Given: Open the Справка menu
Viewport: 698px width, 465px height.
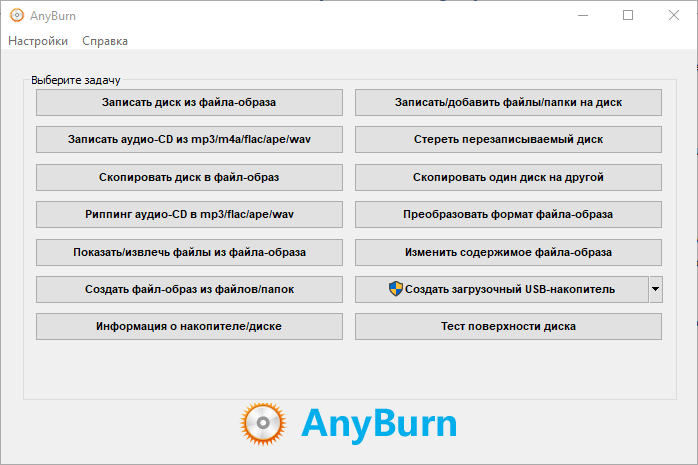Looking at the screenshot, I should coord(105,41).
